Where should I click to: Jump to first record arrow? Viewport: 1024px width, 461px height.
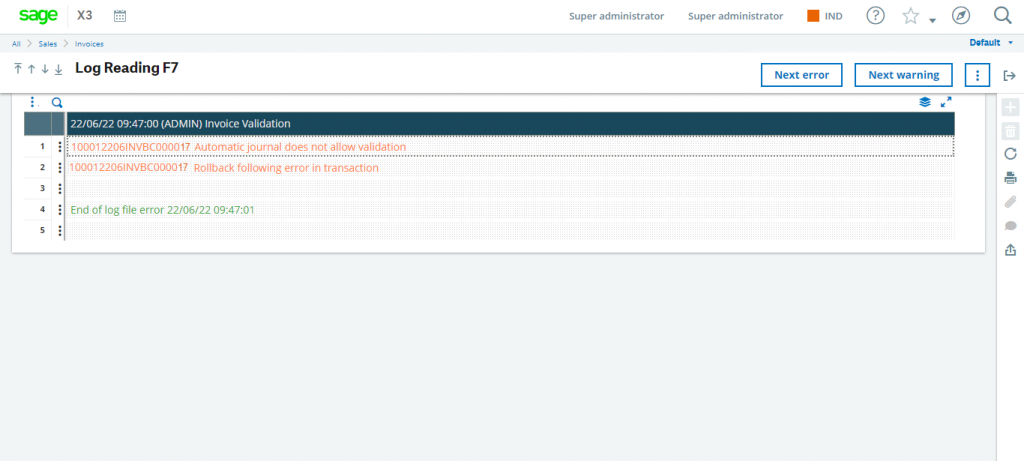[x=18, y=69]
